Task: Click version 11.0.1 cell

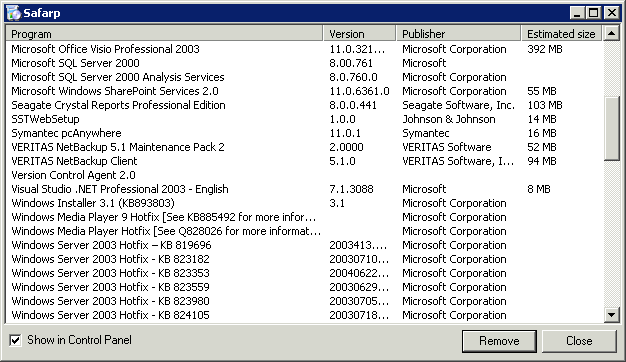Action: (345, 133)
